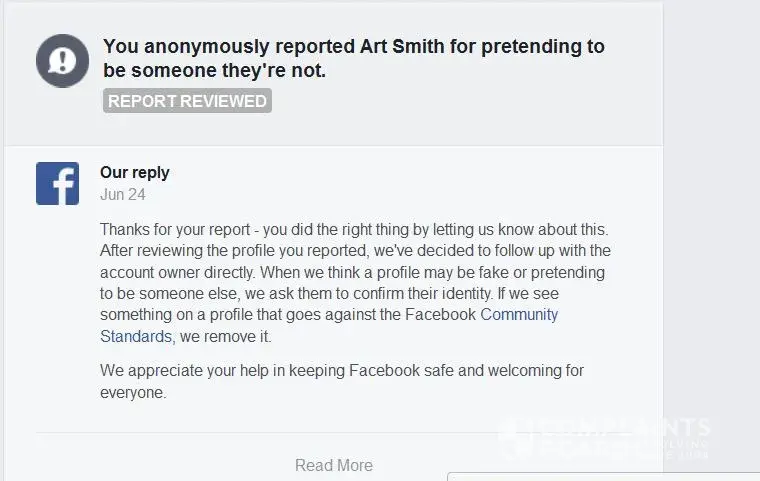The width and height of the screenshot is (760, 481).
Task: Click the exclamation mark report icon
Action: coord(63,60)
